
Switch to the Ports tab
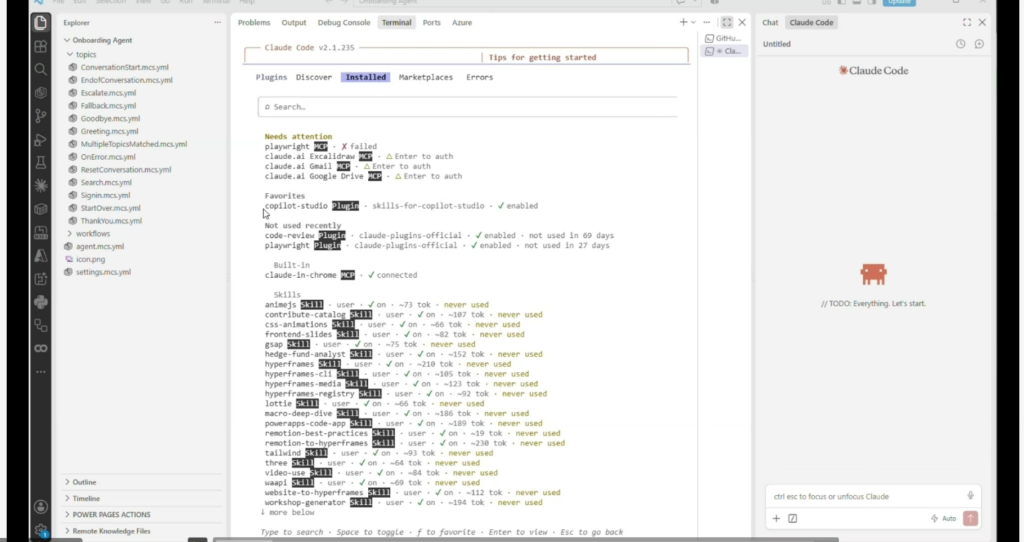tap(432, 22)
